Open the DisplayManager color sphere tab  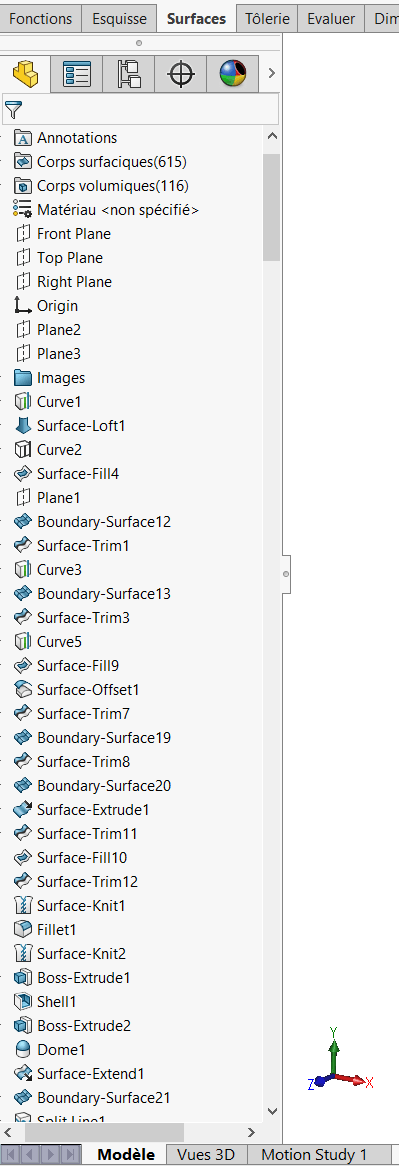[x=233, y=74]
